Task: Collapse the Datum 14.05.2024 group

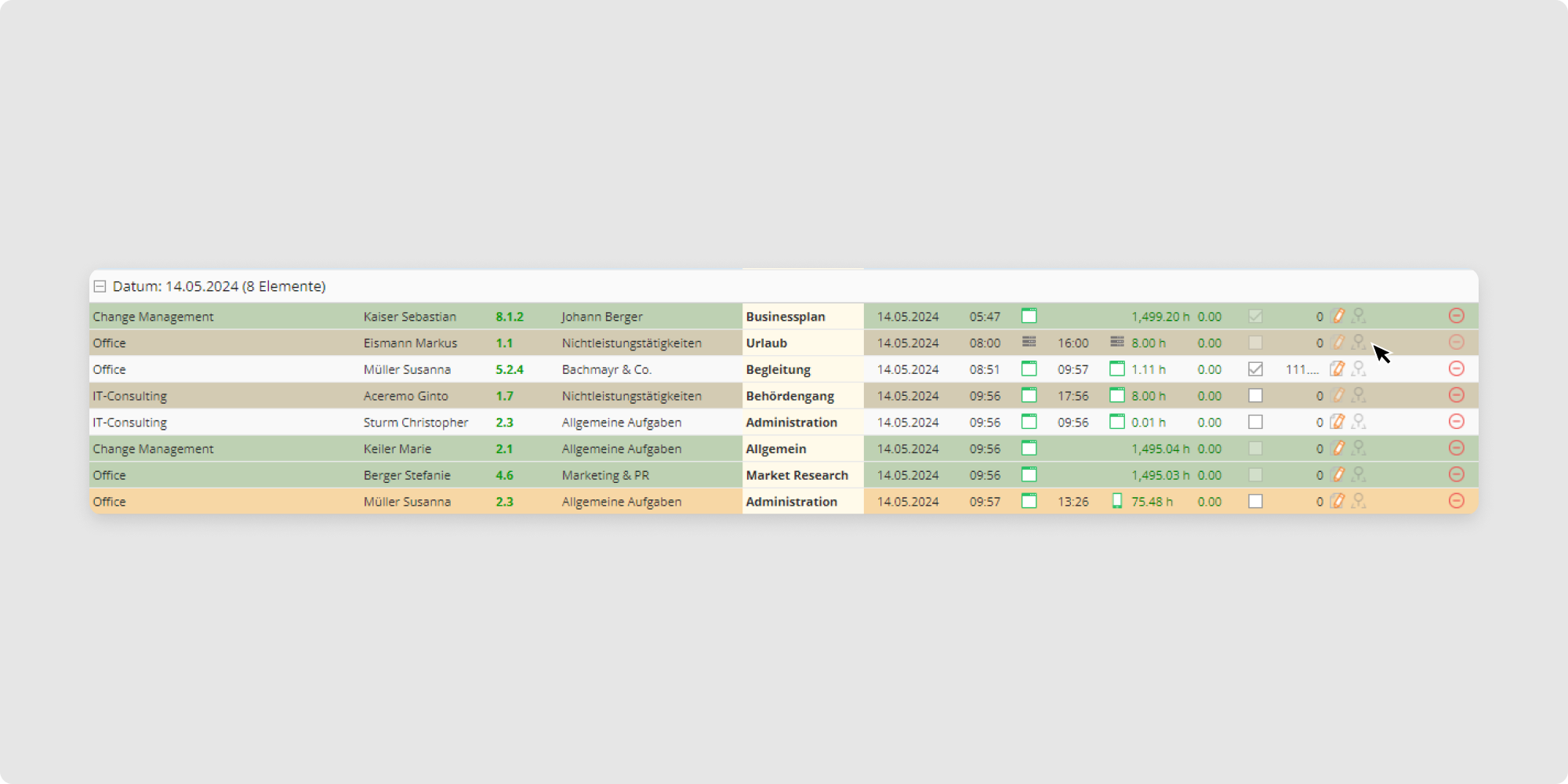Action: coord(100,287)
